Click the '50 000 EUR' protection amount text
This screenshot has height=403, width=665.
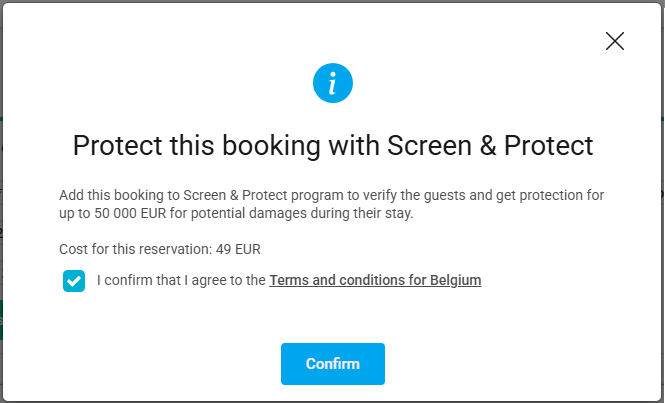click(130, 213)
